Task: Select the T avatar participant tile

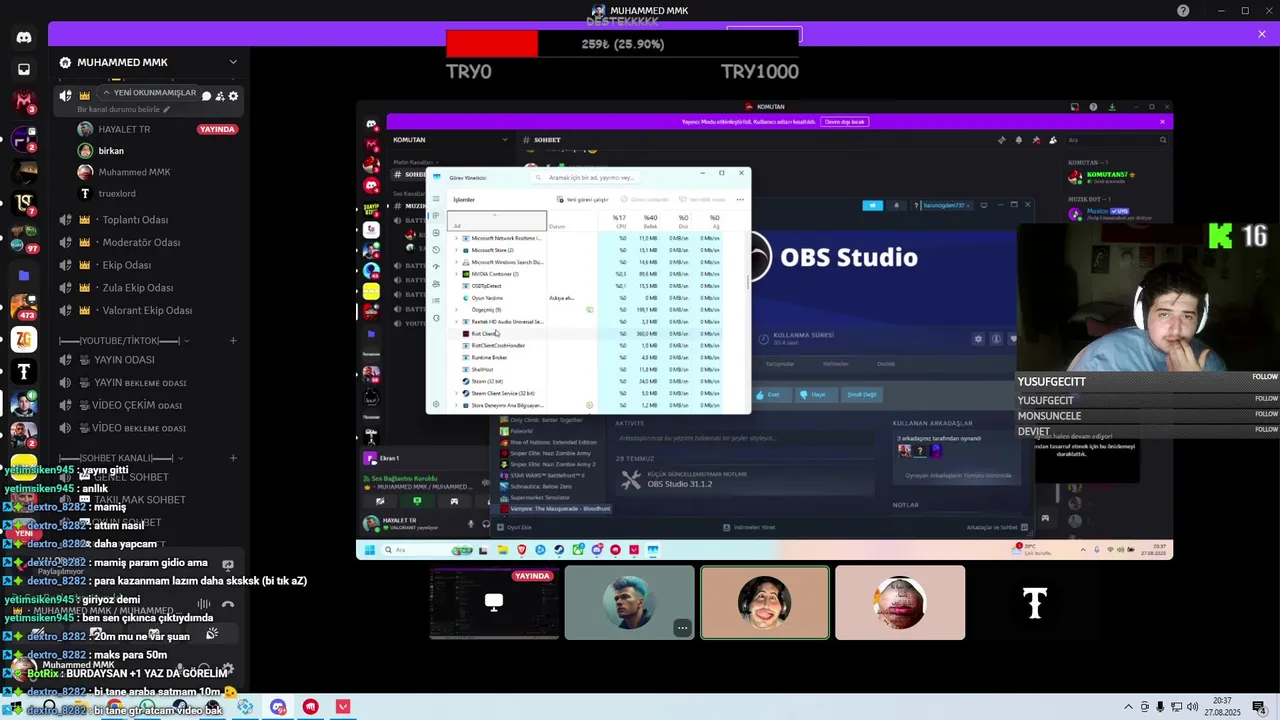Action: [1035, 602]
